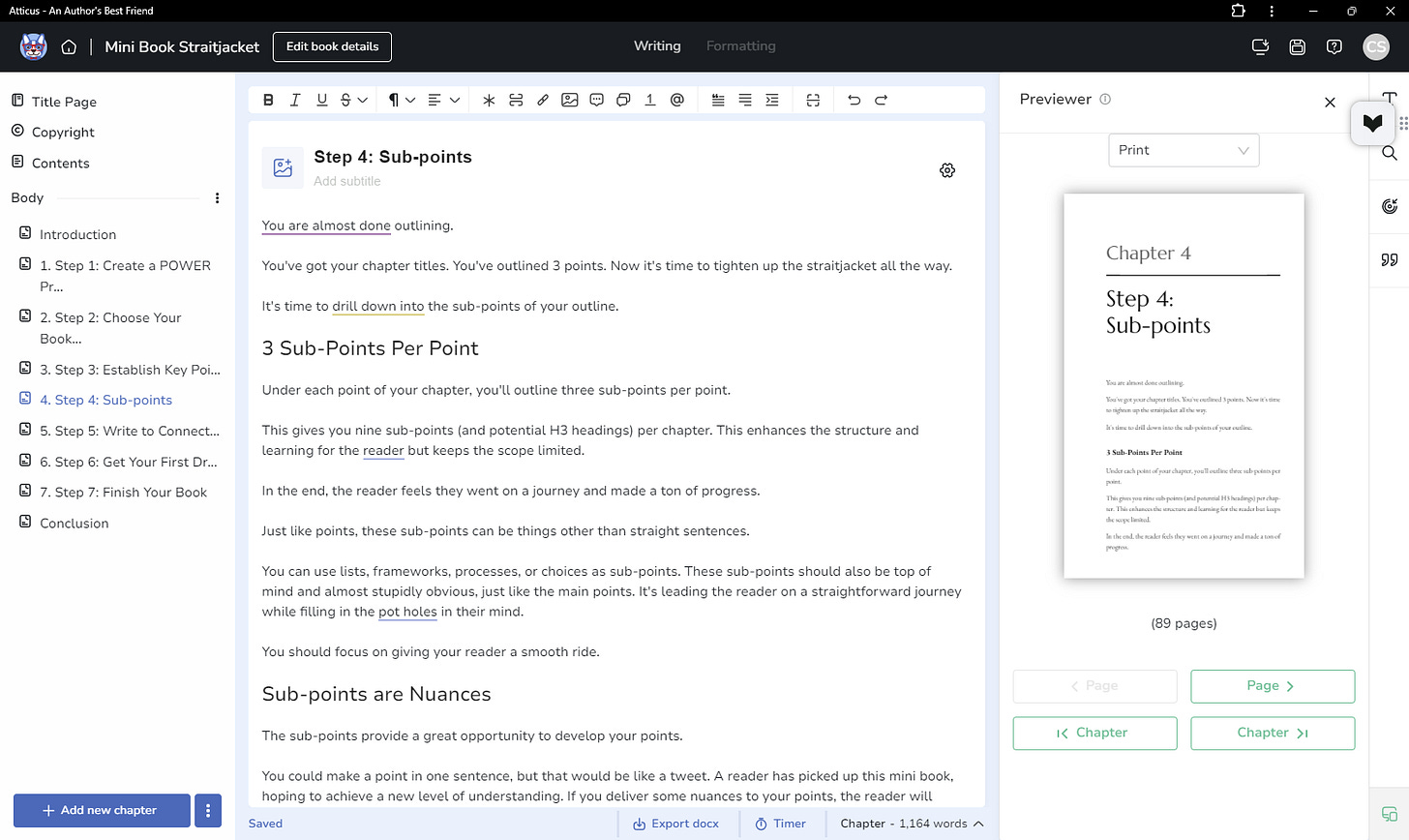1409x840 pixels.
Task: Insert an image into the chapter
Action: [570, 100]
